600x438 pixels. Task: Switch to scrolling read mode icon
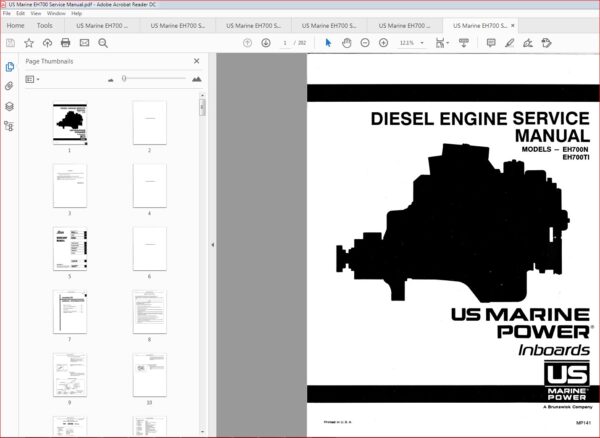[x=464, y=43]
